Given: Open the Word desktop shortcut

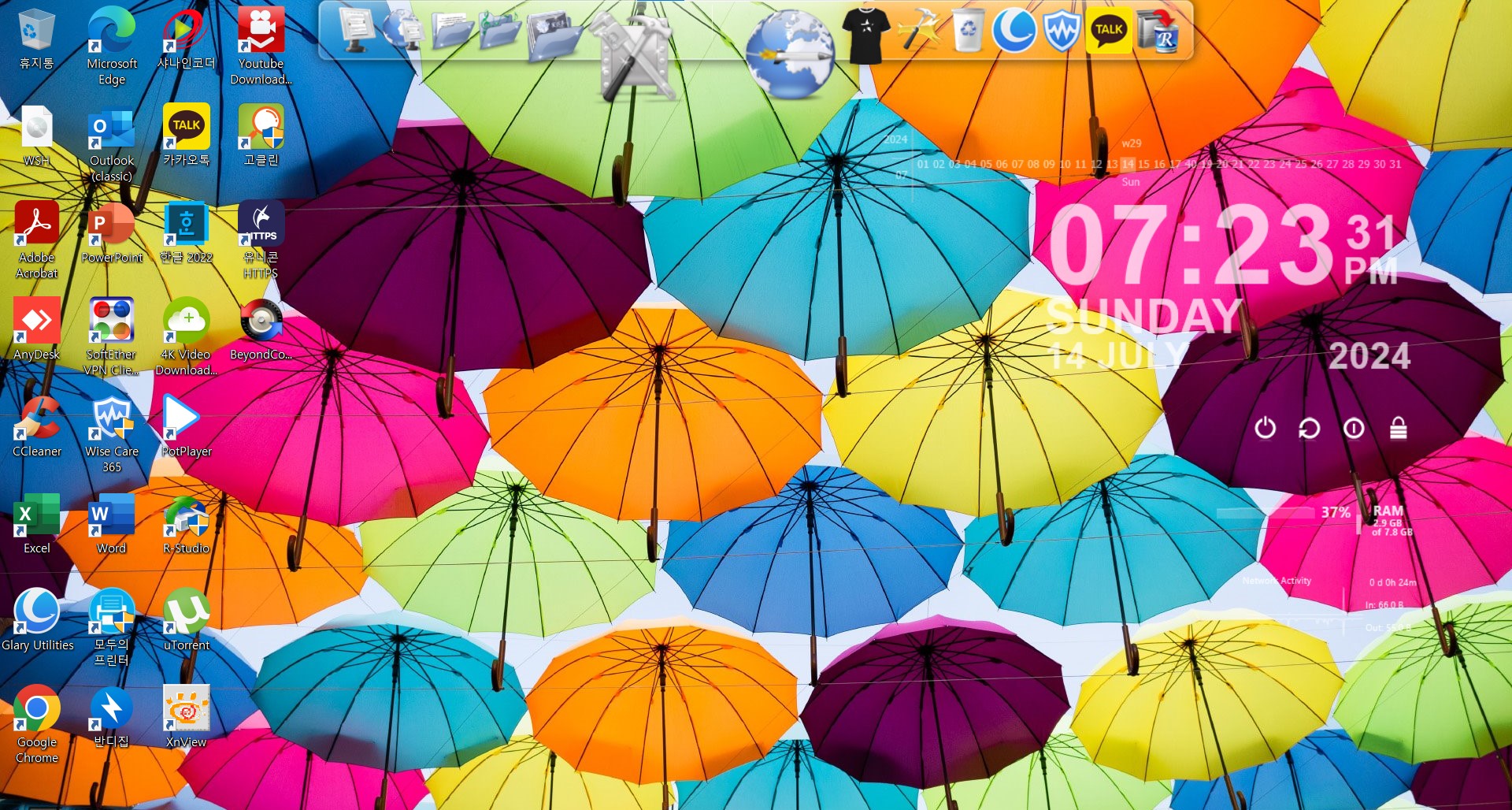Looking at the screenshot, I should point(112,523).
